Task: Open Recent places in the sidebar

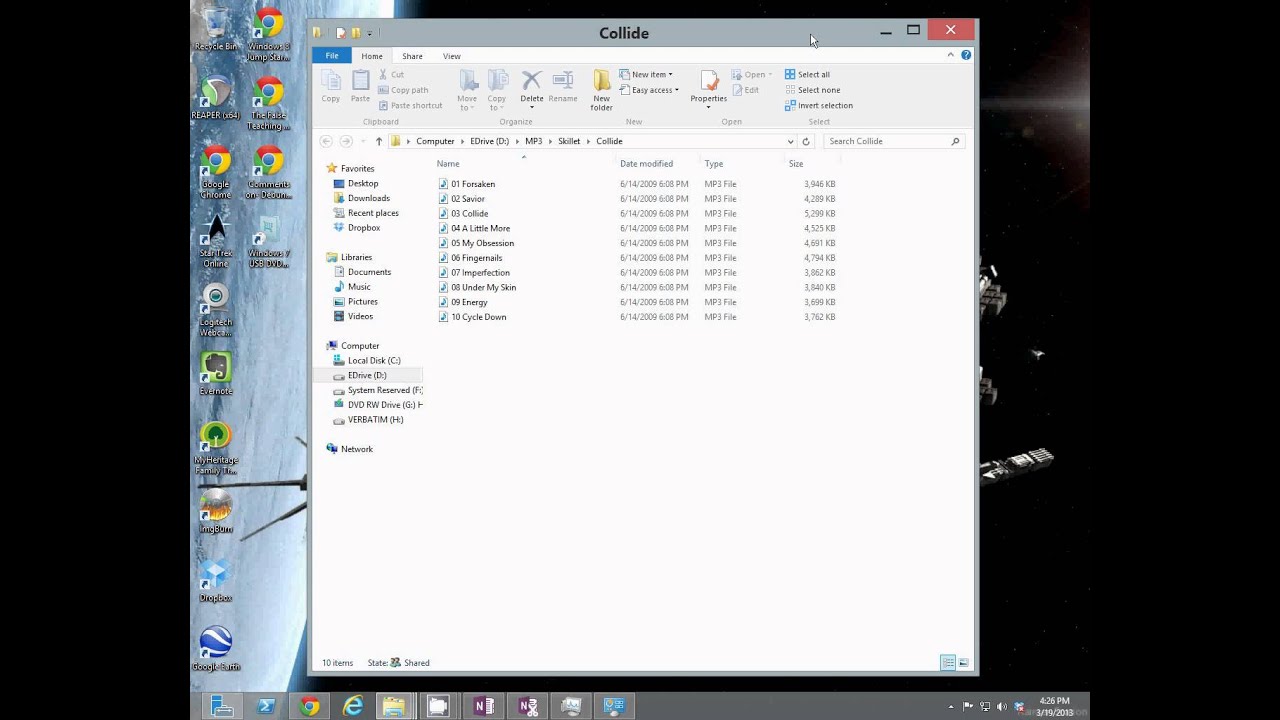Action: tap(373, 213)
